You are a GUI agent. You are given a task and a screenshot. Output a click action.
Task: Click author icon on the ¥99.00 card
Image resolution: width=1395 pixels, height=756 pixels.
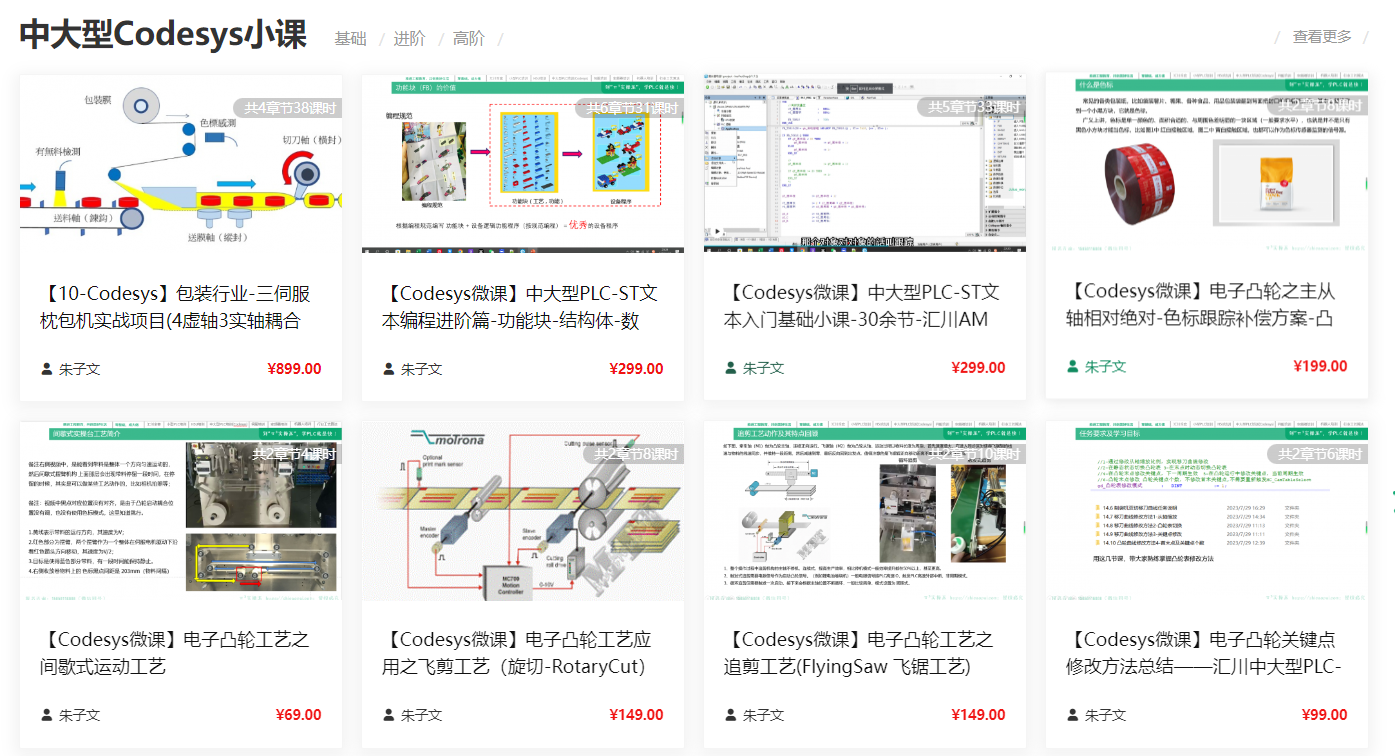click(x=1072, y=715)
